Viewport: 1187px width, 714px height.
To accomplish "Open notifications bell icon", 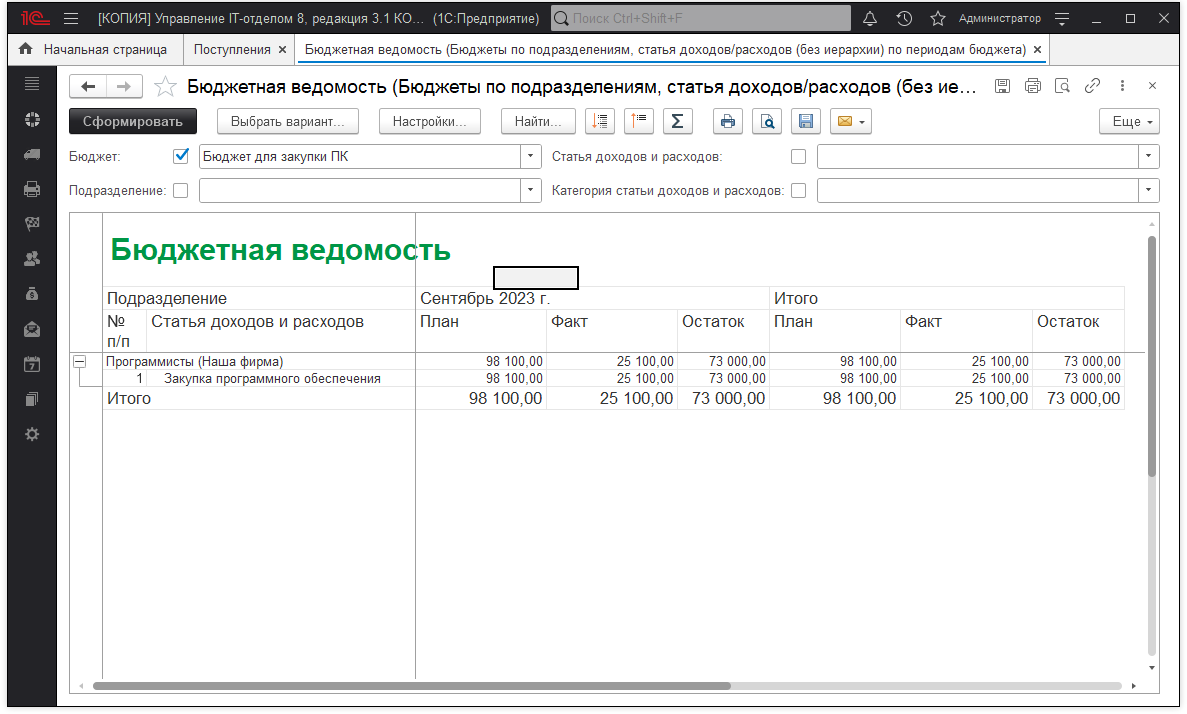I will click(x=870, y=19).
